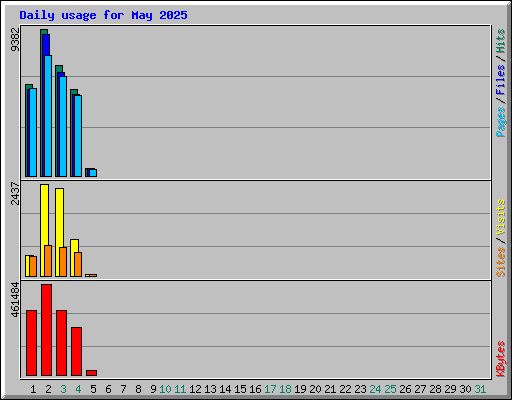
Task: Click day label 20 on the axis
Action: tap(315, 389)
